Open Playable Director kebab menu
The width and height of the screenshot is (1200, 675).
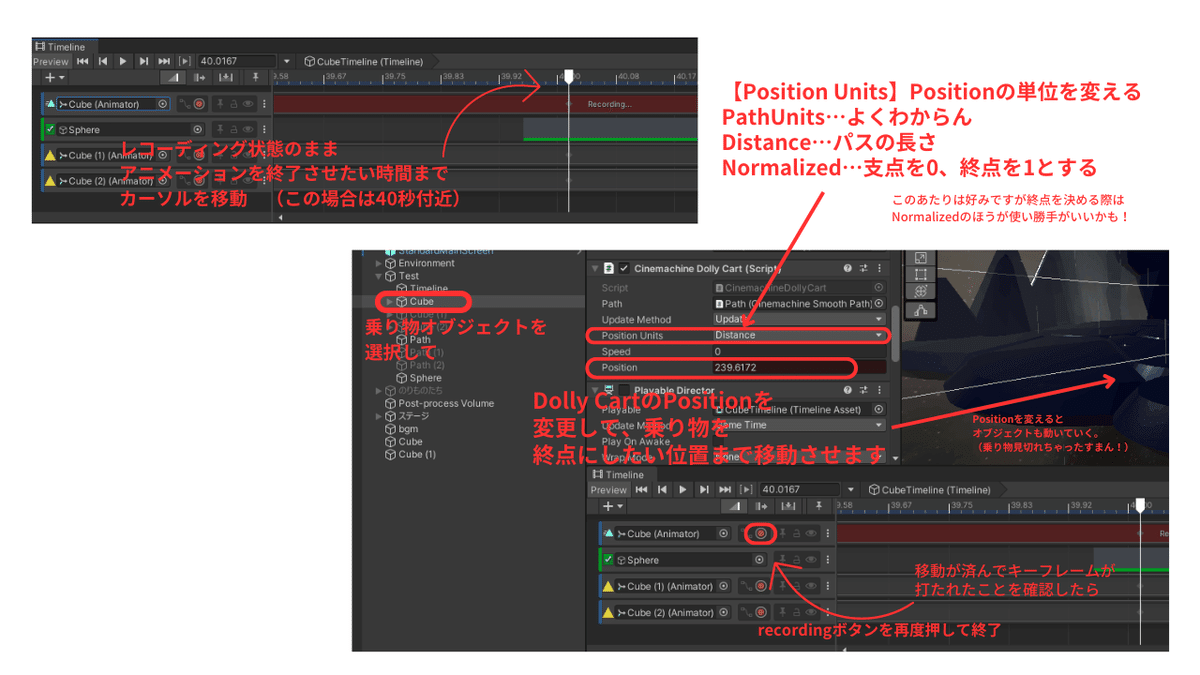point(879,390)
